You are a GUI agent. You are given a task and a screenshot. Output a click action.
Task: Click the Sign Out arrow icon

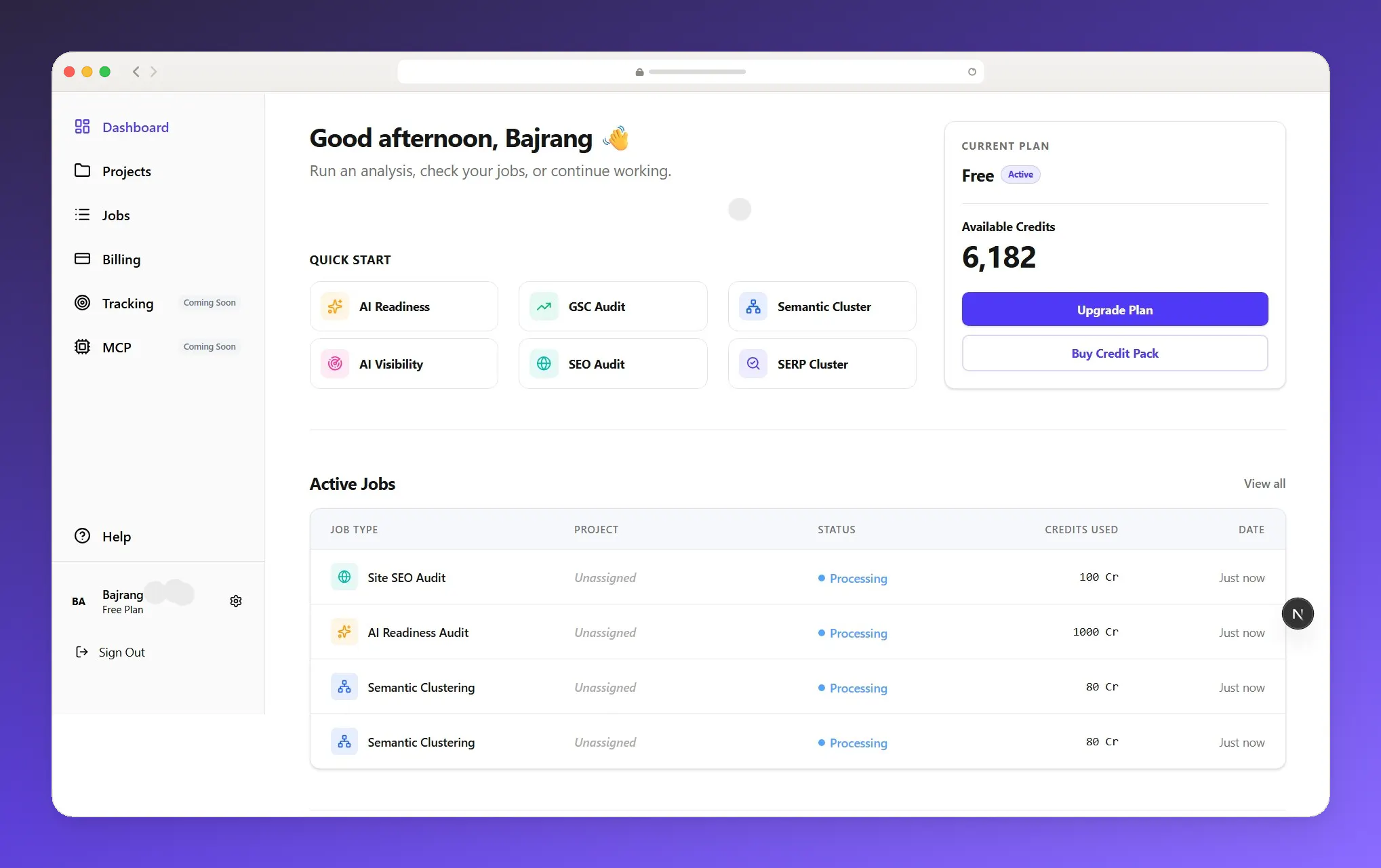tap(82, 652)
